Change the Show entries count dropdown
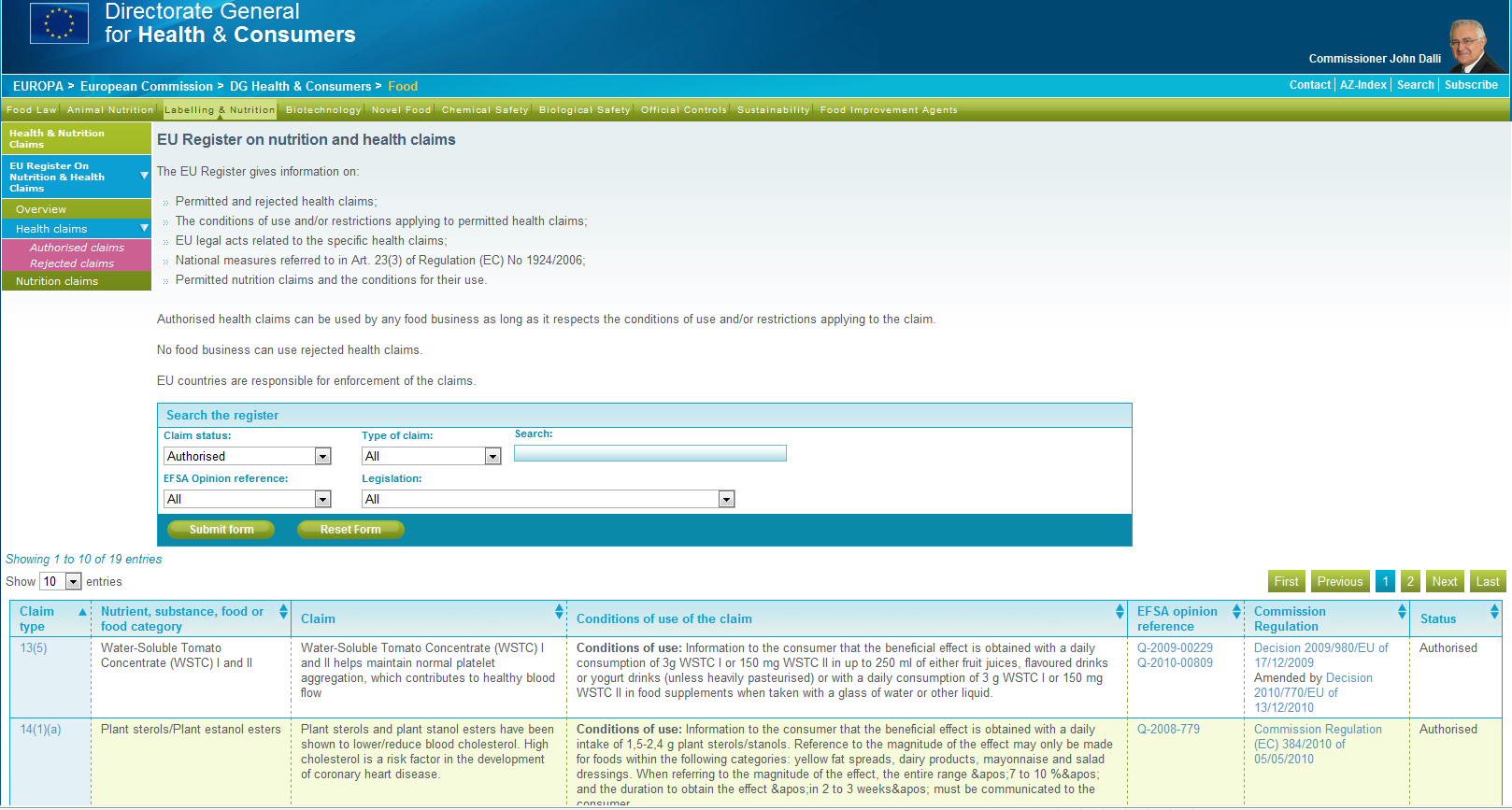1512x810 pixels. [x=61, y=581]
